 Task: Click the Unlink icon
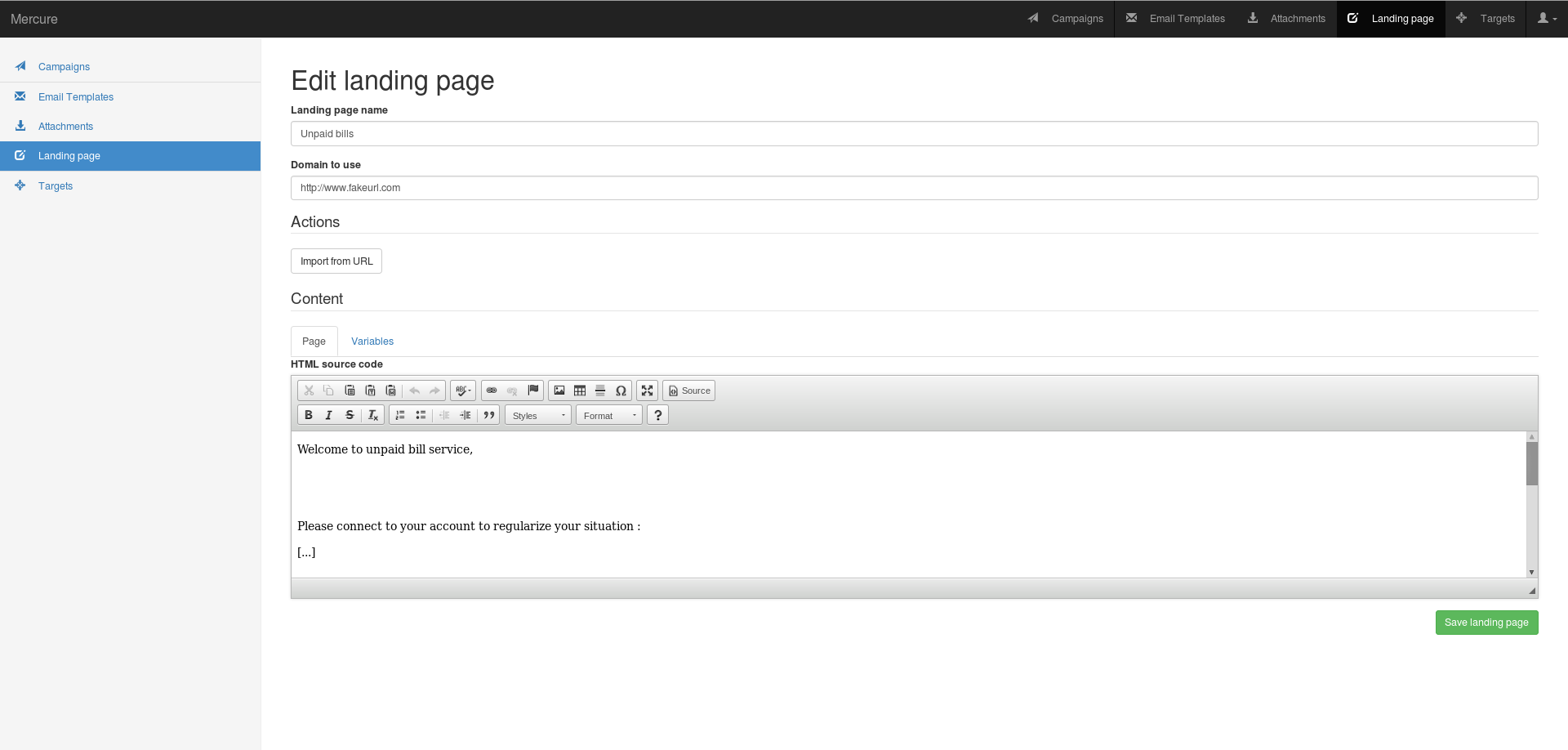click(512, 391)
